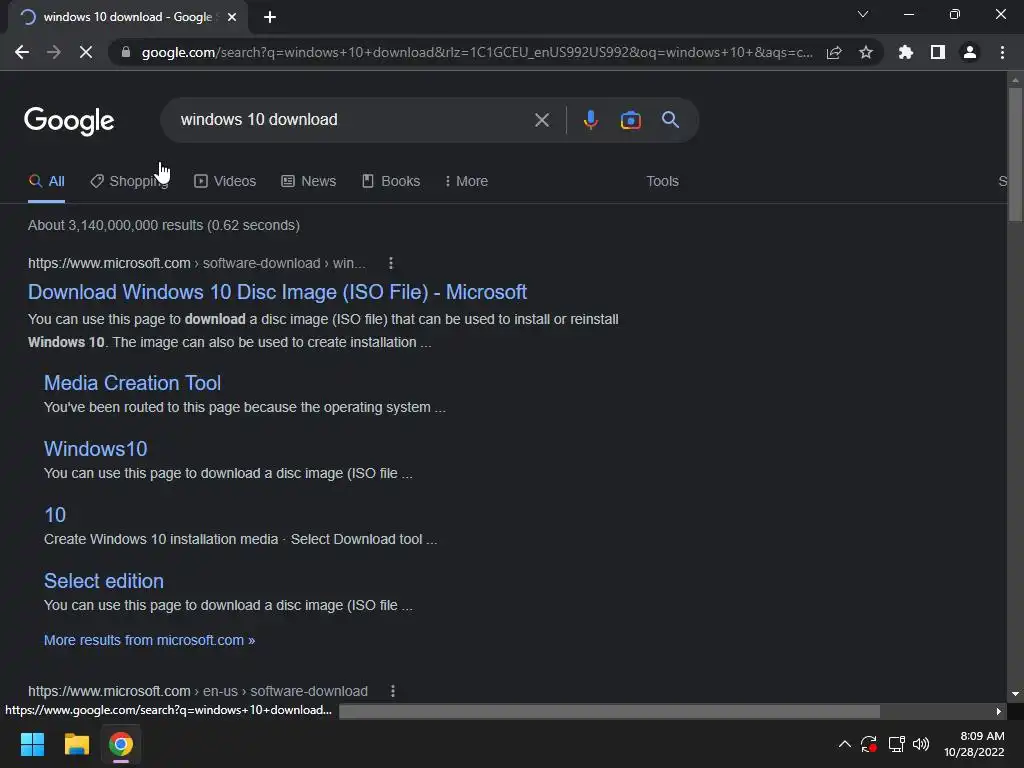Click the microsoft.com software-download URL breadcrumb
The image size is (1024, 768).
point(197,263)
